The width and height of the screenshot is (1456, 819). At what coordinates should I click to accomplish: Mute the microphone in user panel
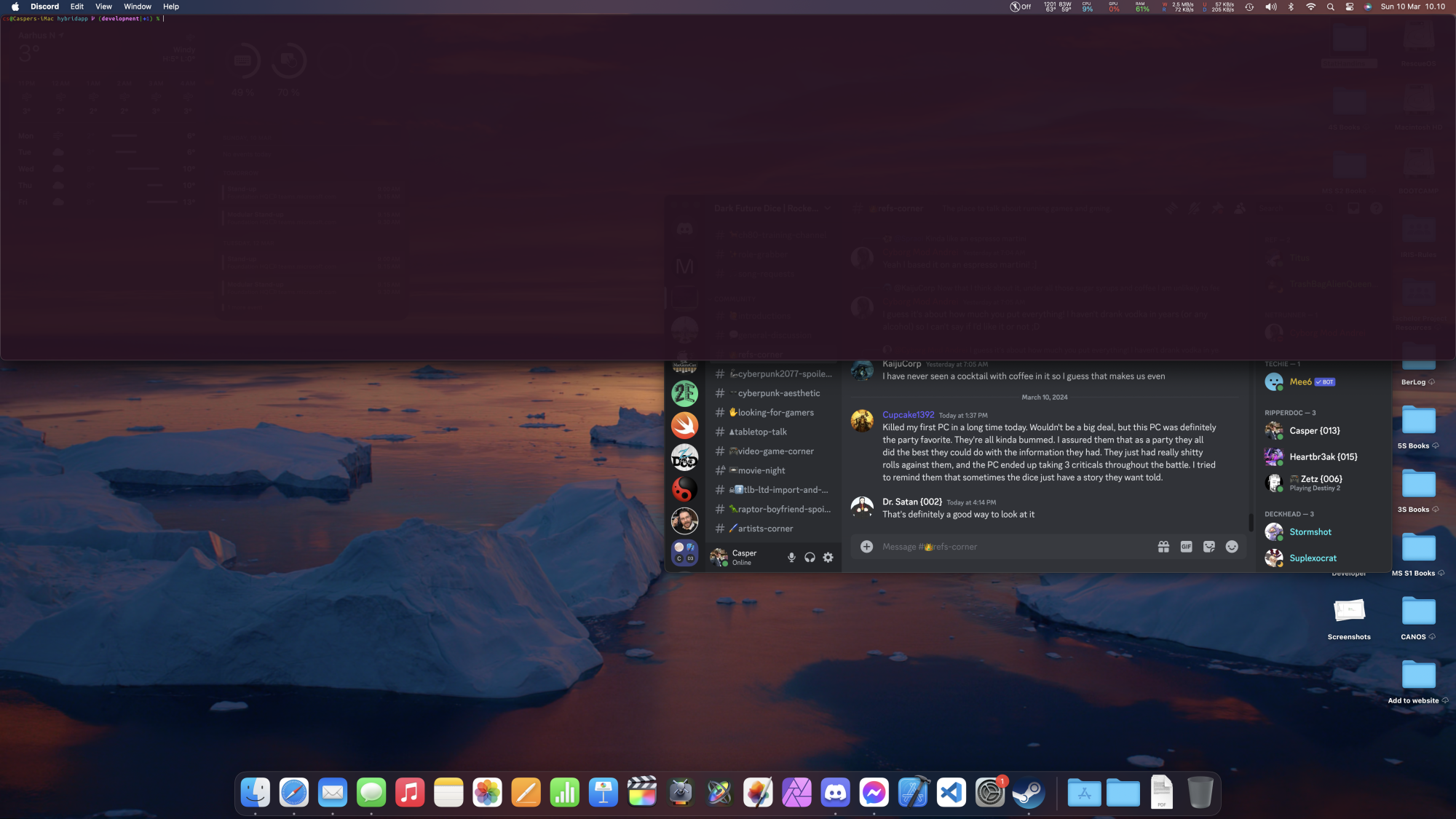point(791,558)
